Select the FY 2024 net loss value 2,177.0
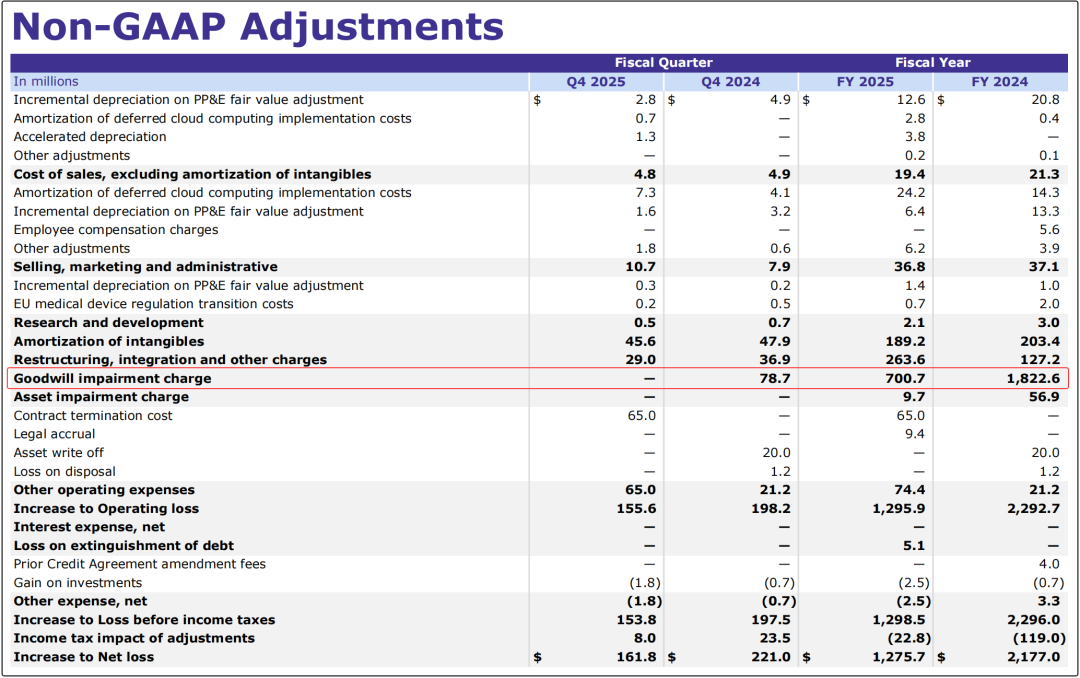This screenshot has height=678, width=1080. tap(1033, 657)
